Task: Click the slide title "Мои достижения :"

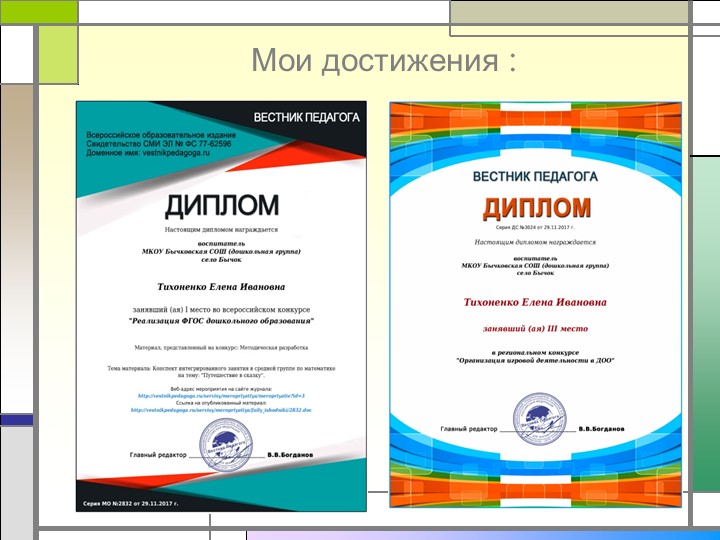Action: 384,60
